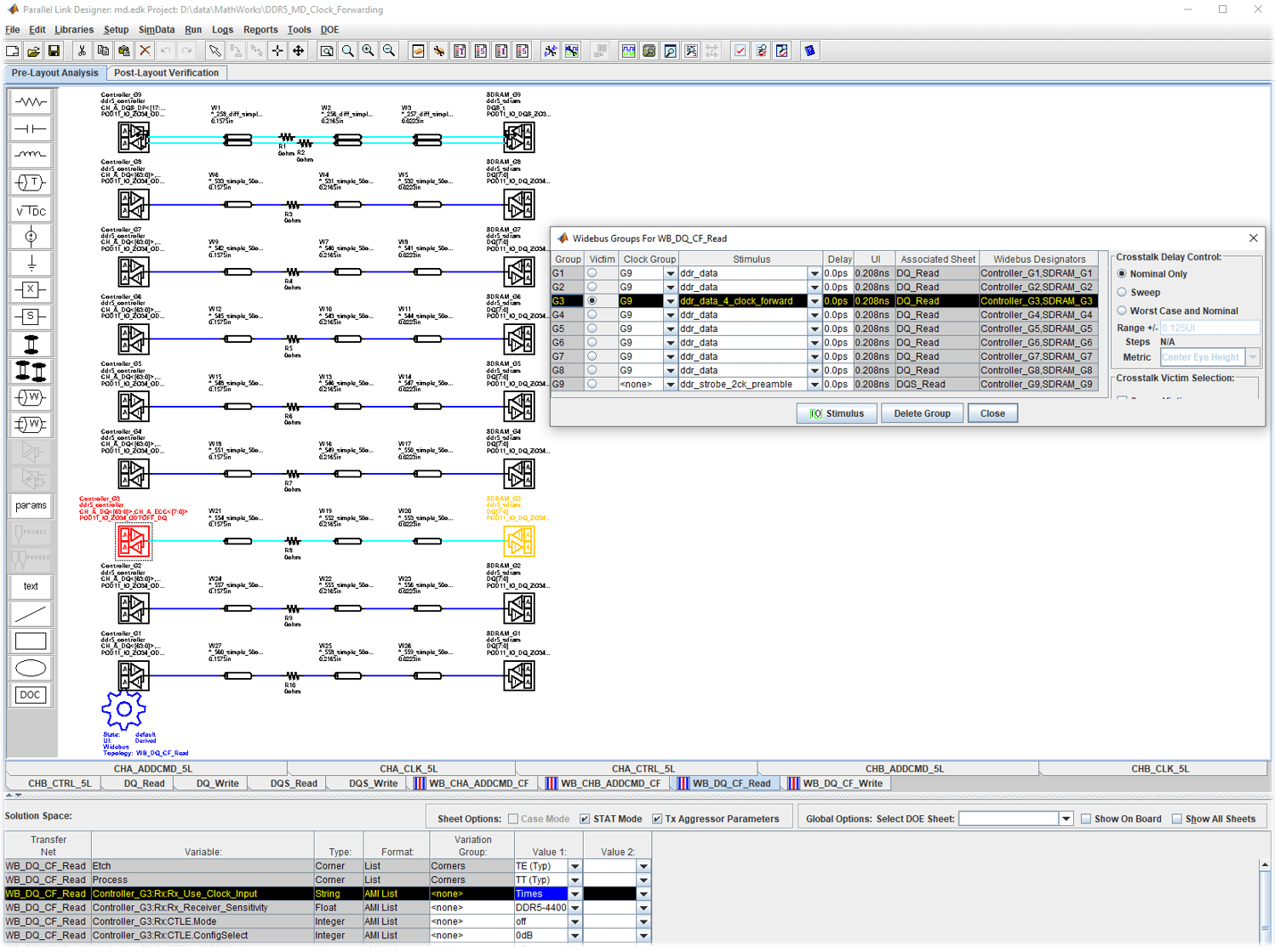Select the params tool in palette
1275x952 pixels.
coord(31,505)
